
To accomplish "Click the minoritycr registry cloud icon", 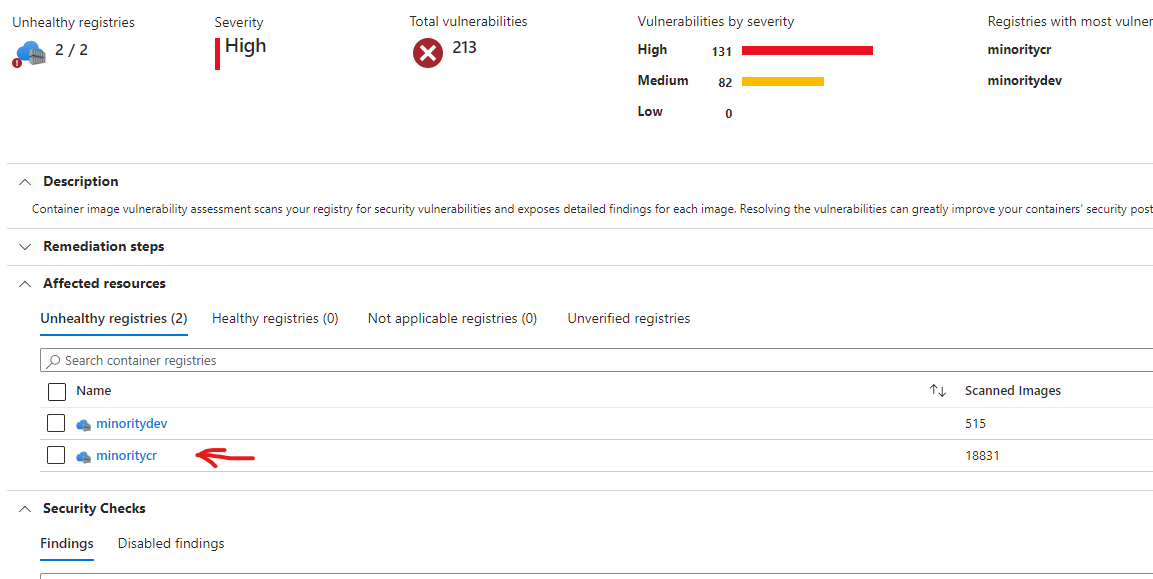I will (x=84, y=456).
